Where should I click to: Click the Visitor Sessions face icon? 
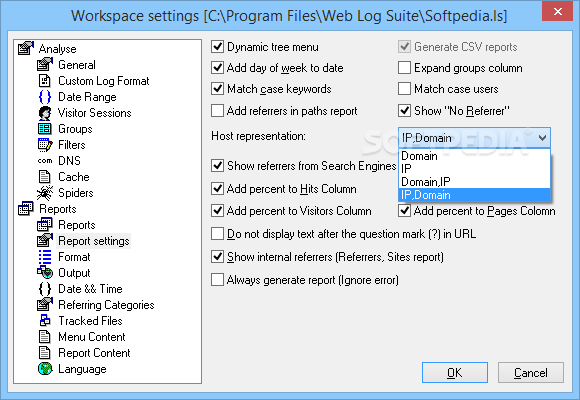pyautogui.click(x=45, y=113)
